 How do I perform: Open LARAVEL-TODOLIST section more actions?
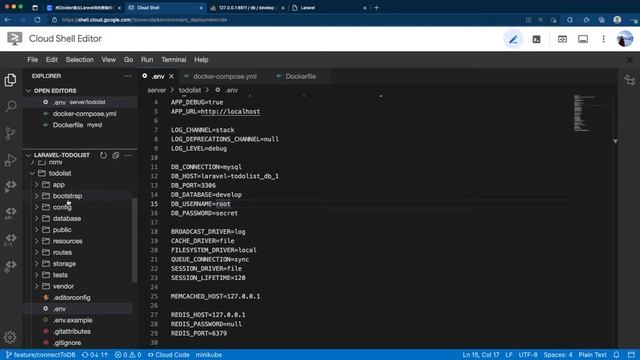pyautogui.click(x=128, y=156)
